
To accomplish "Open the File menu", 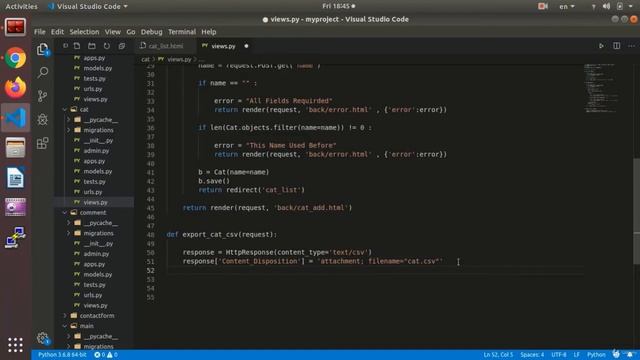I will [40, 32].
